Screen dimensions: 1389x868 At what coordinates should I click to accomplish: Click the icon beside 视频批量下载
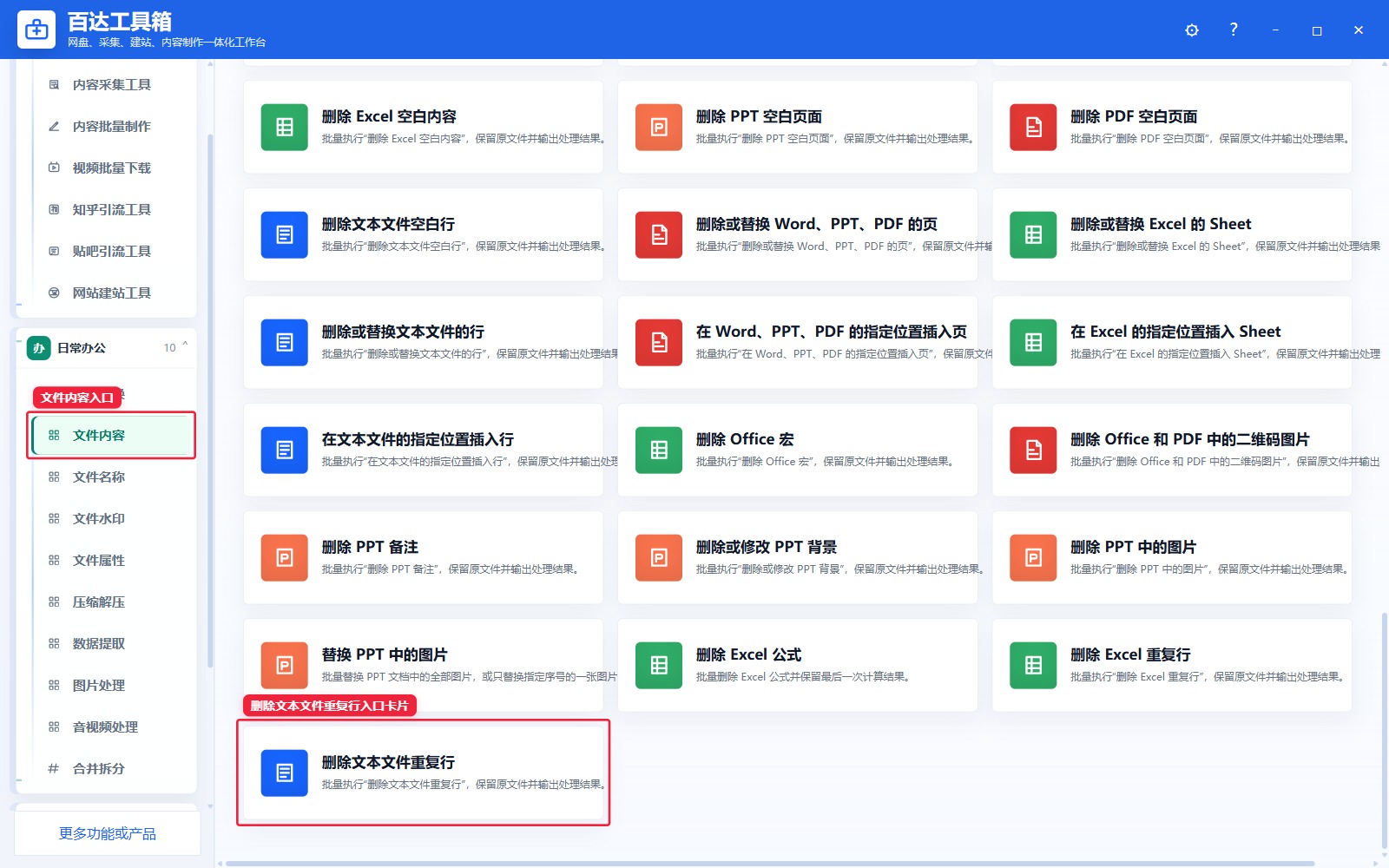click(x=54, y=168)
